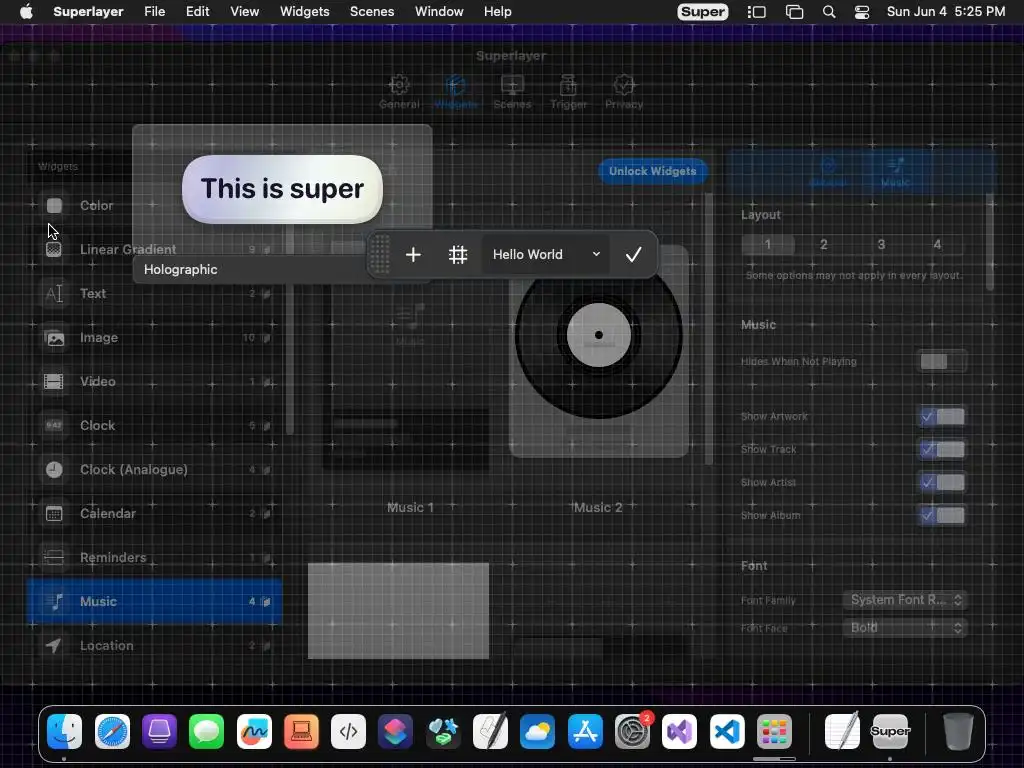Open the View menu
Viewport: 1024px width, 768px height.
click(x=244, y=12)
